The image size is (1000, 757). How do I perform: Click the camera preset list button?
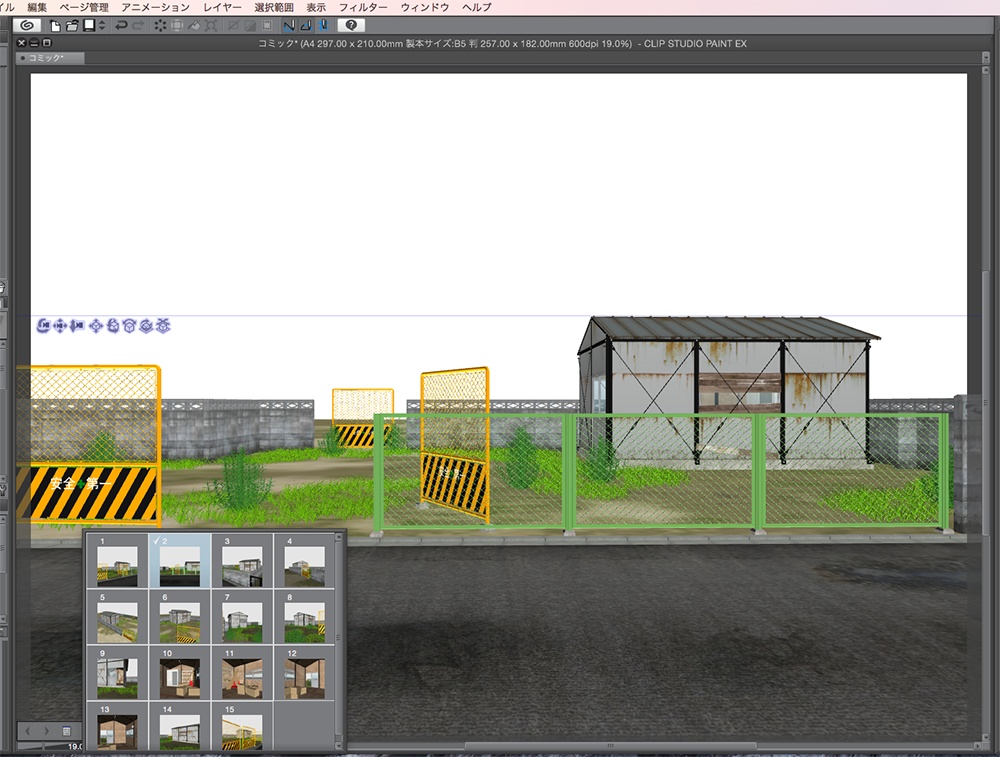(66, 731)
